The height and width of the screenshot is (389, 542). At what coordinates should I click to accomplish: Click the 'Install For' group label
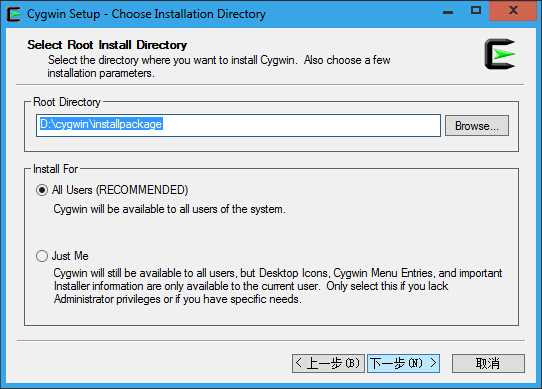[55, 169]
